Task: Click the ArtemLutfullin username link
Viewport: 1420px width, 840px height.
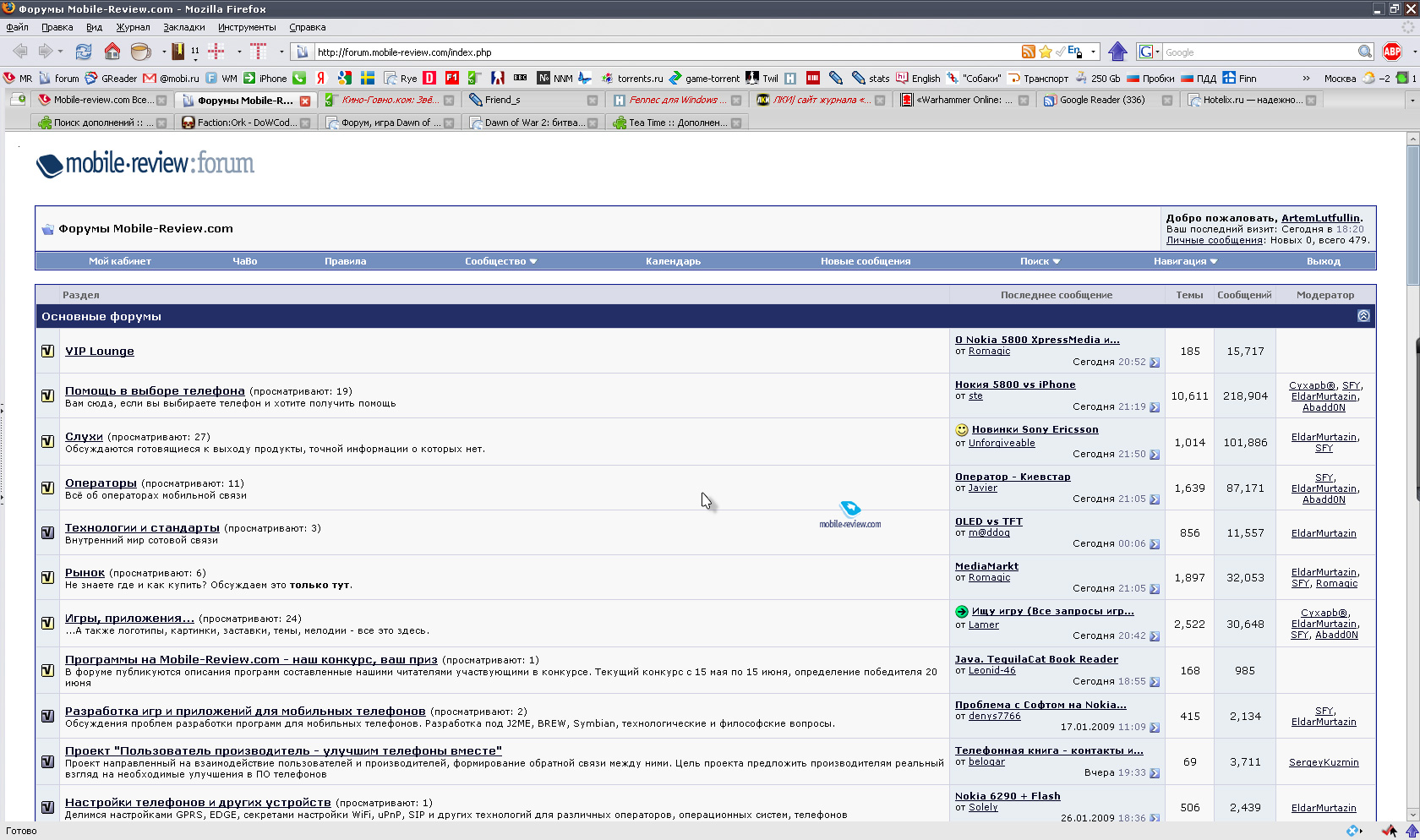Action: (1320, 218)
